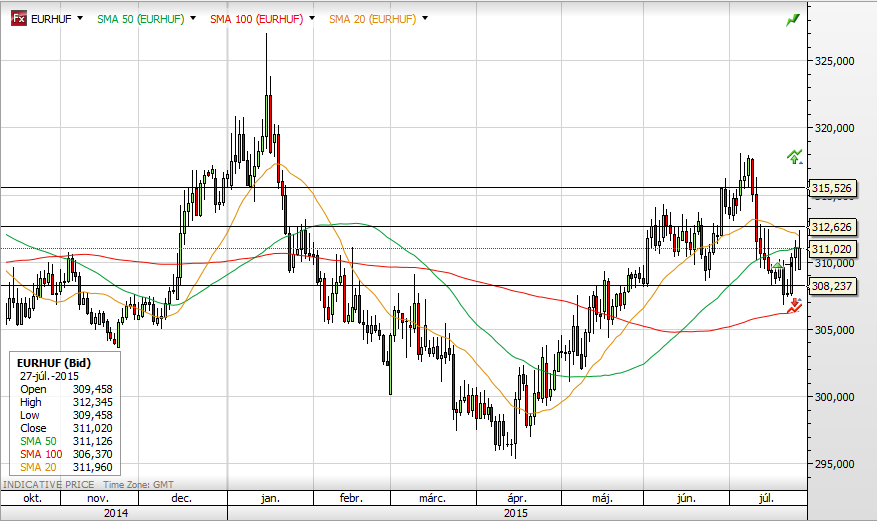Expand the SMA 20 (EURHUF) dropdown arrow
This screenshot has height=522, width=877.
[426, 19]
